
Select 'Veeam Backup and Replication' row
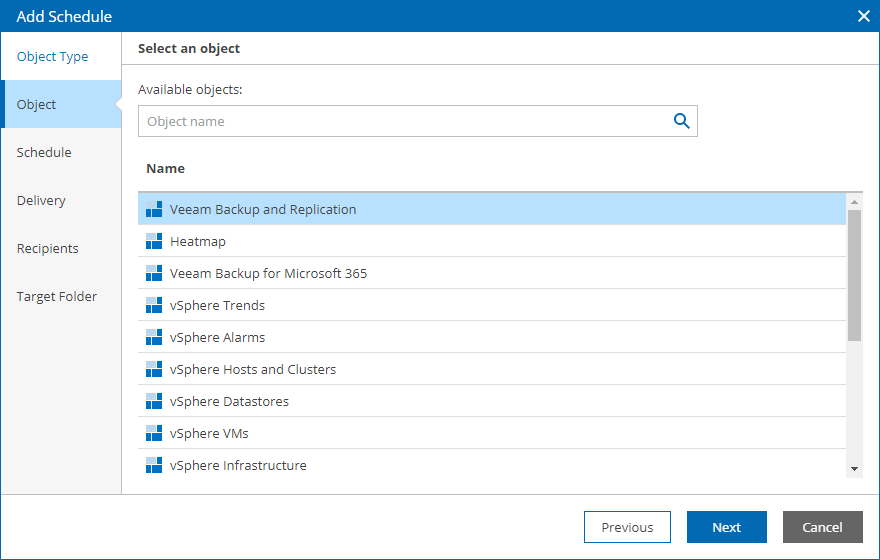click(x=492, y=209)
